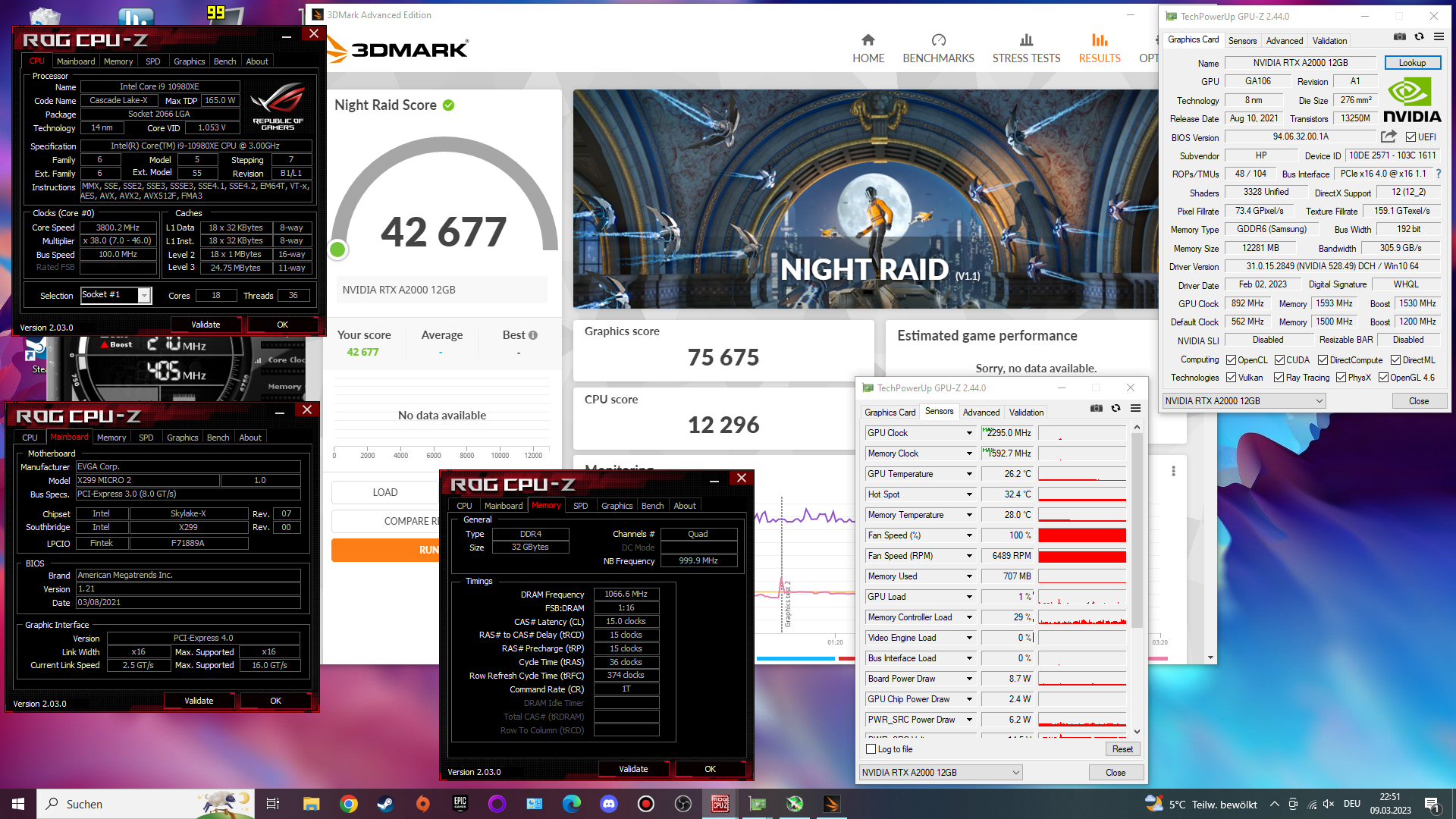The height and width of the screenshot is (819, 1456).
Task: Click the LOAD button in 3DMark
Action: pyautogui.click(x=385, y=492)
